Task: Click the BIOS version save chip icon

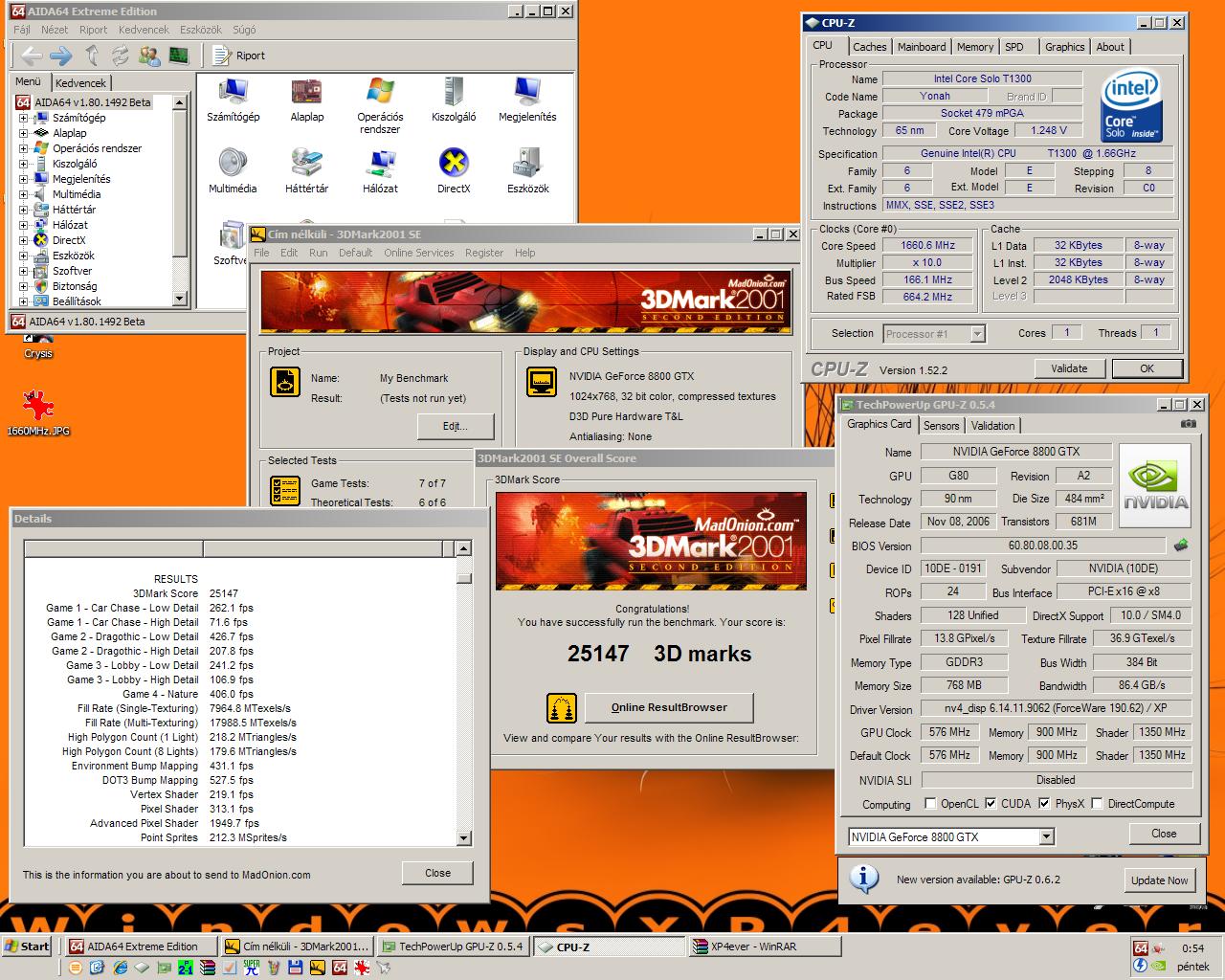Action: tap(1181, 546)
